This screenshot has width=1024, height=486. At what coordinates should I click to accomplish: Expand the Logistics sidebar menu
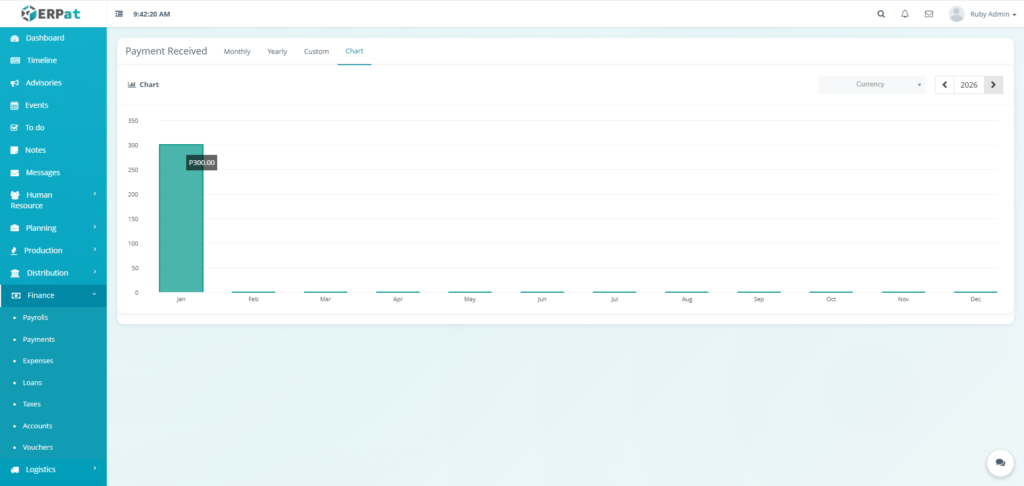point(53,469)
